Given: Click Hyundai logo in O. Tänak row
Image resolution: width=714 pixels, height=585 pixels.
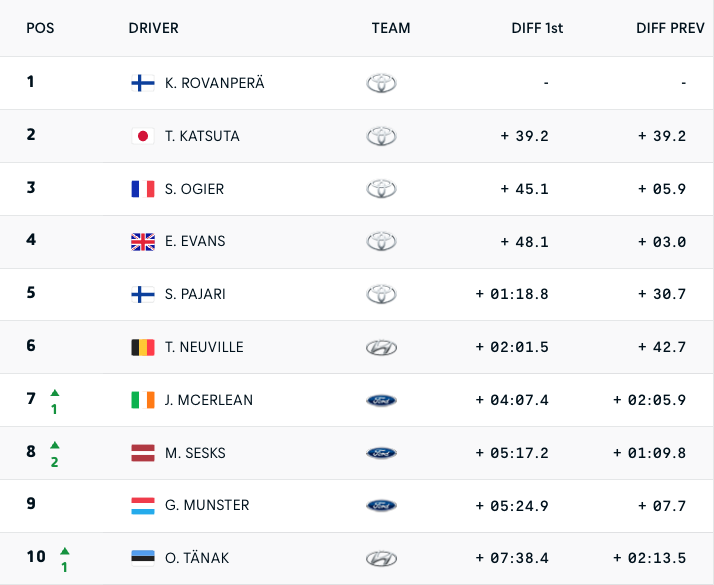Looking at the screenshot, I should (x=381, y=558).
